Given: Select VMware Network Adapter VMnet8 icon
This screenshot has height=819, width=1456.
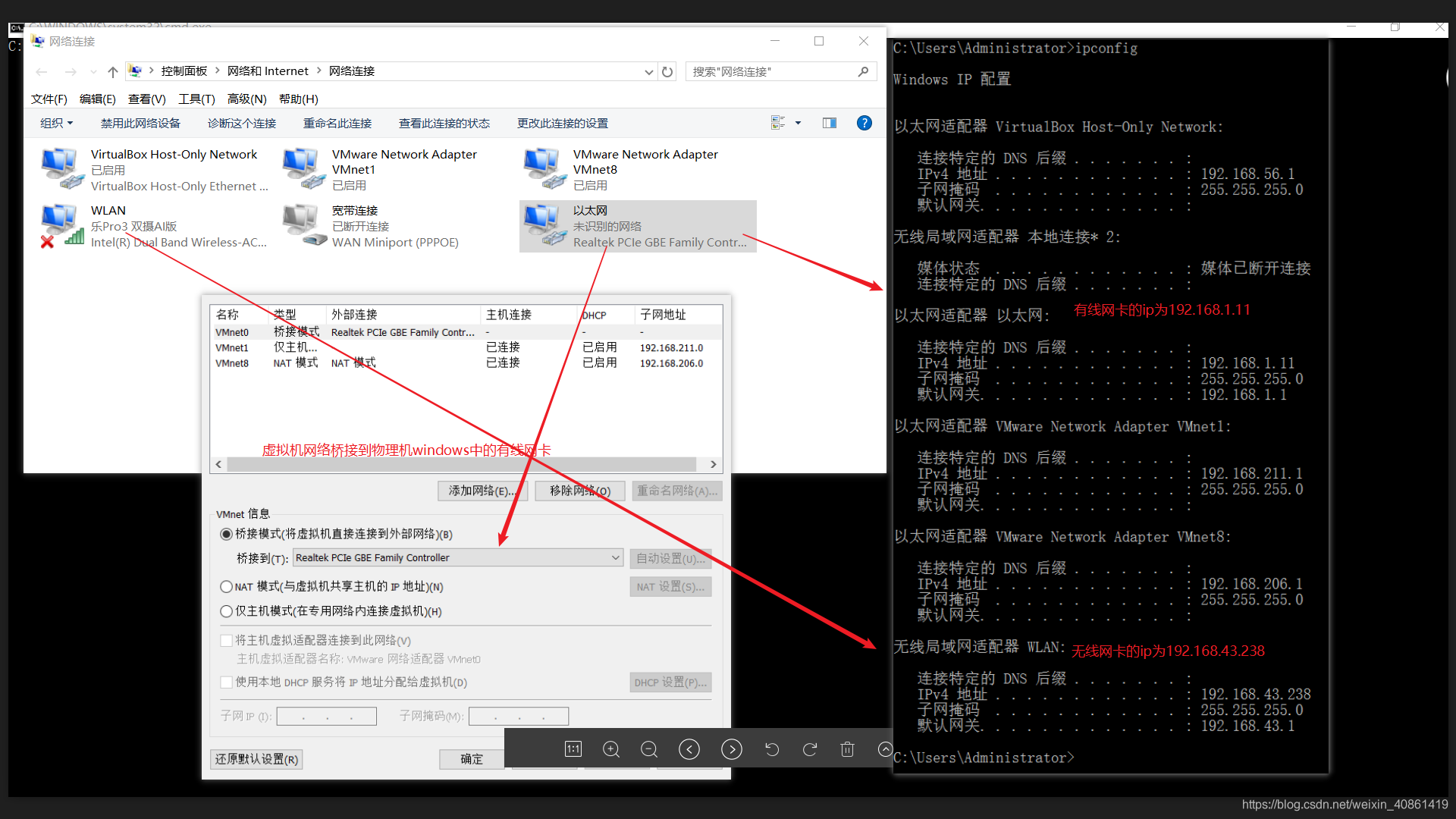Looking at the screenshot, I should [544, 169].
